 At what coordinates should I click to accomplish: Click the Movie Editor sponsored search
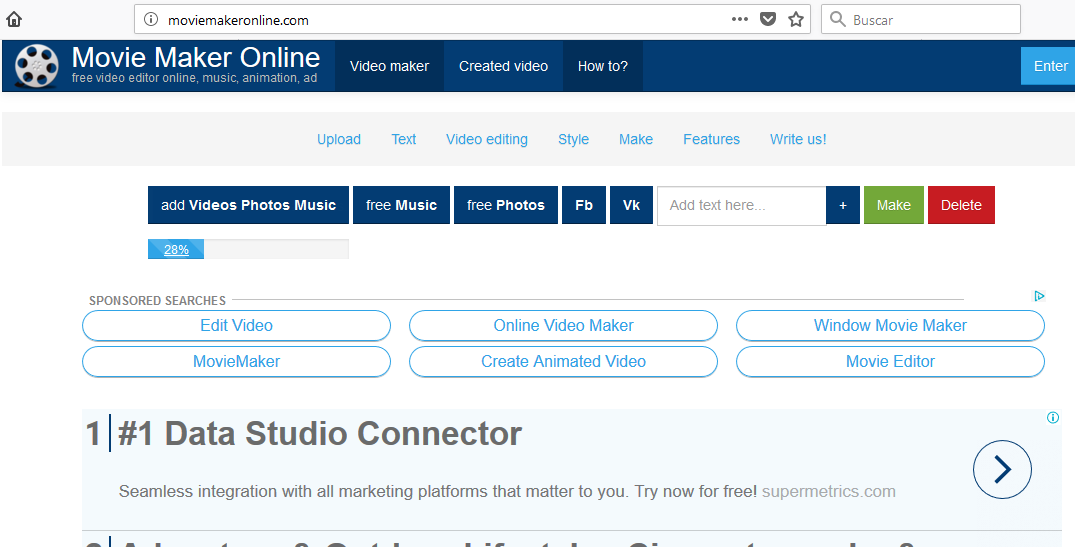pos(890,361)
